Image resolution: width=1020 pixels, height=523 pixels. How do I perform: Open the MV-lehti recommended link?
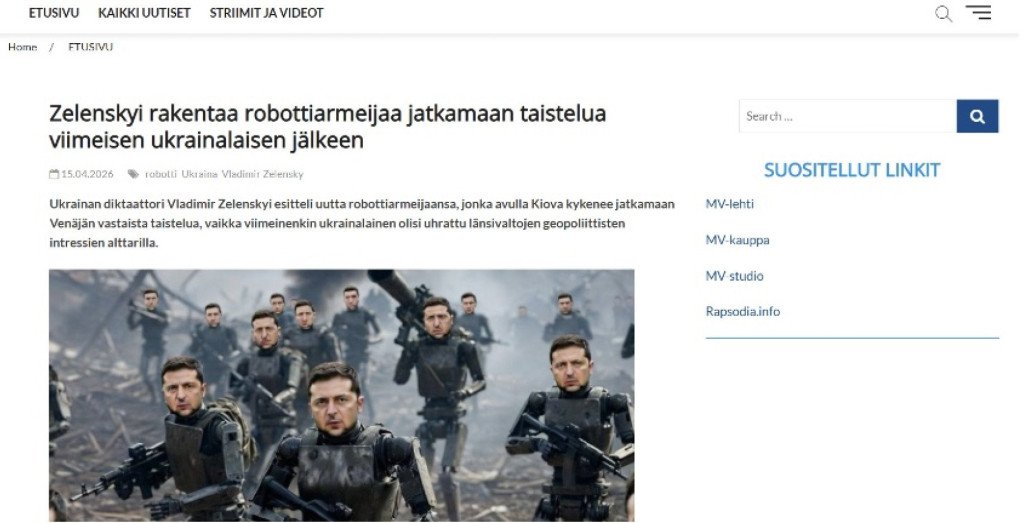[x=730, y=204]
